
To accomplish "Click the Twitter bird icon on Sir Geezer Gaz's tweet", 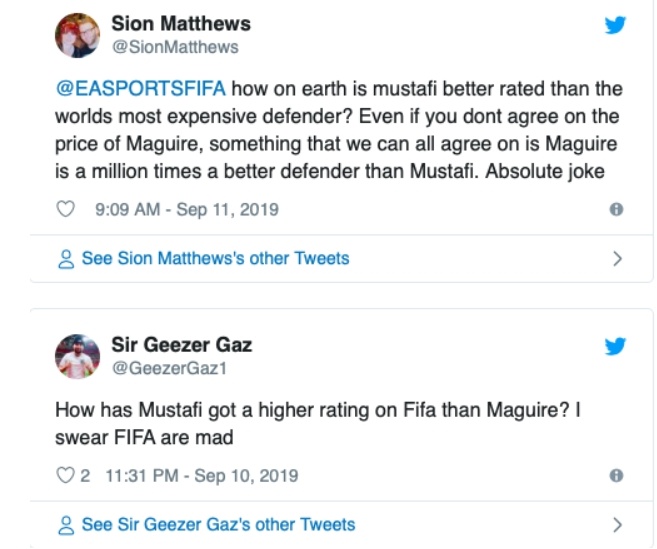I will pos(615,347).
